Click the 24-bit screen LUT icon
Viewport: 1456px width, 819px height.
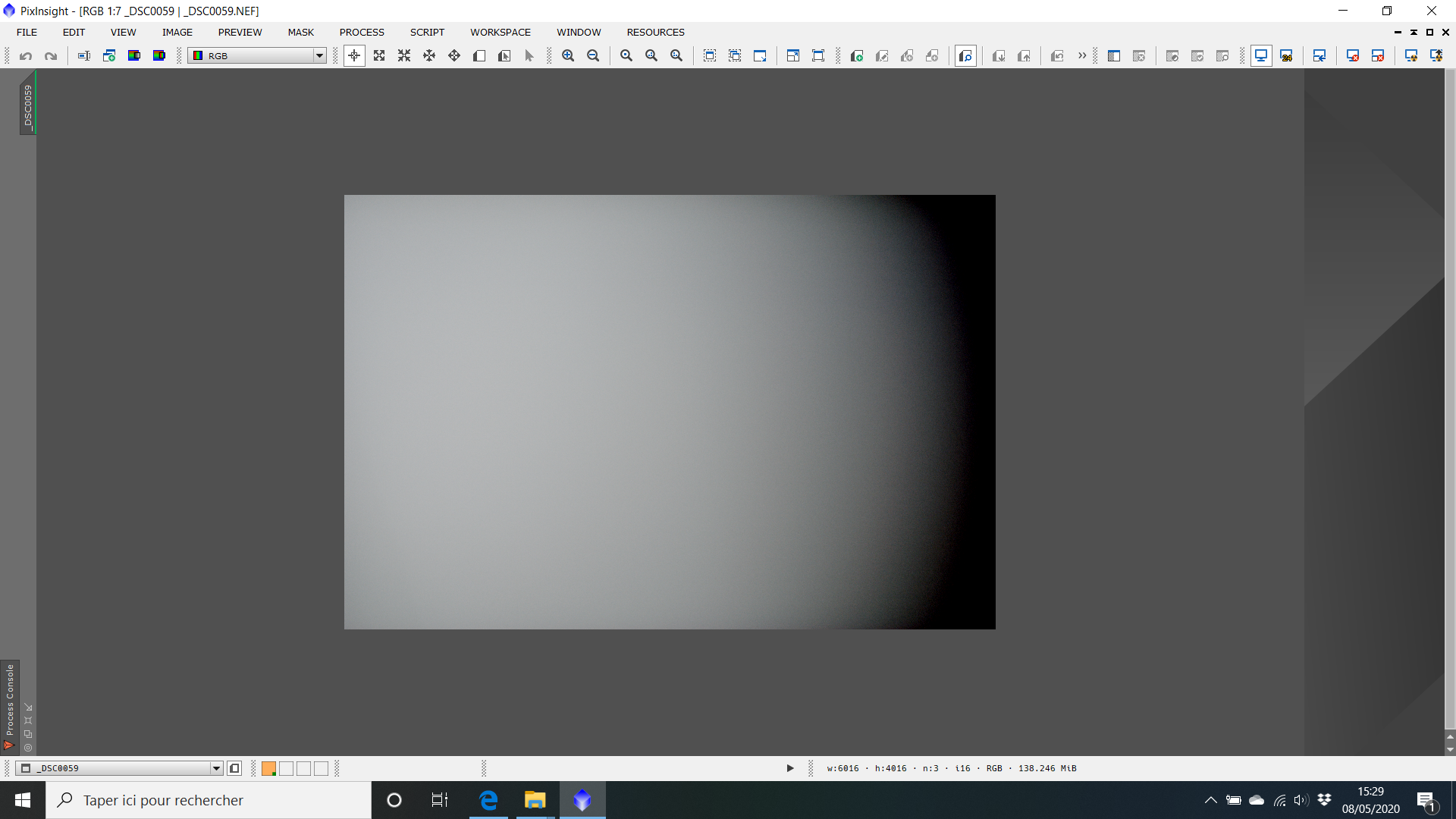click(1286, 56)
